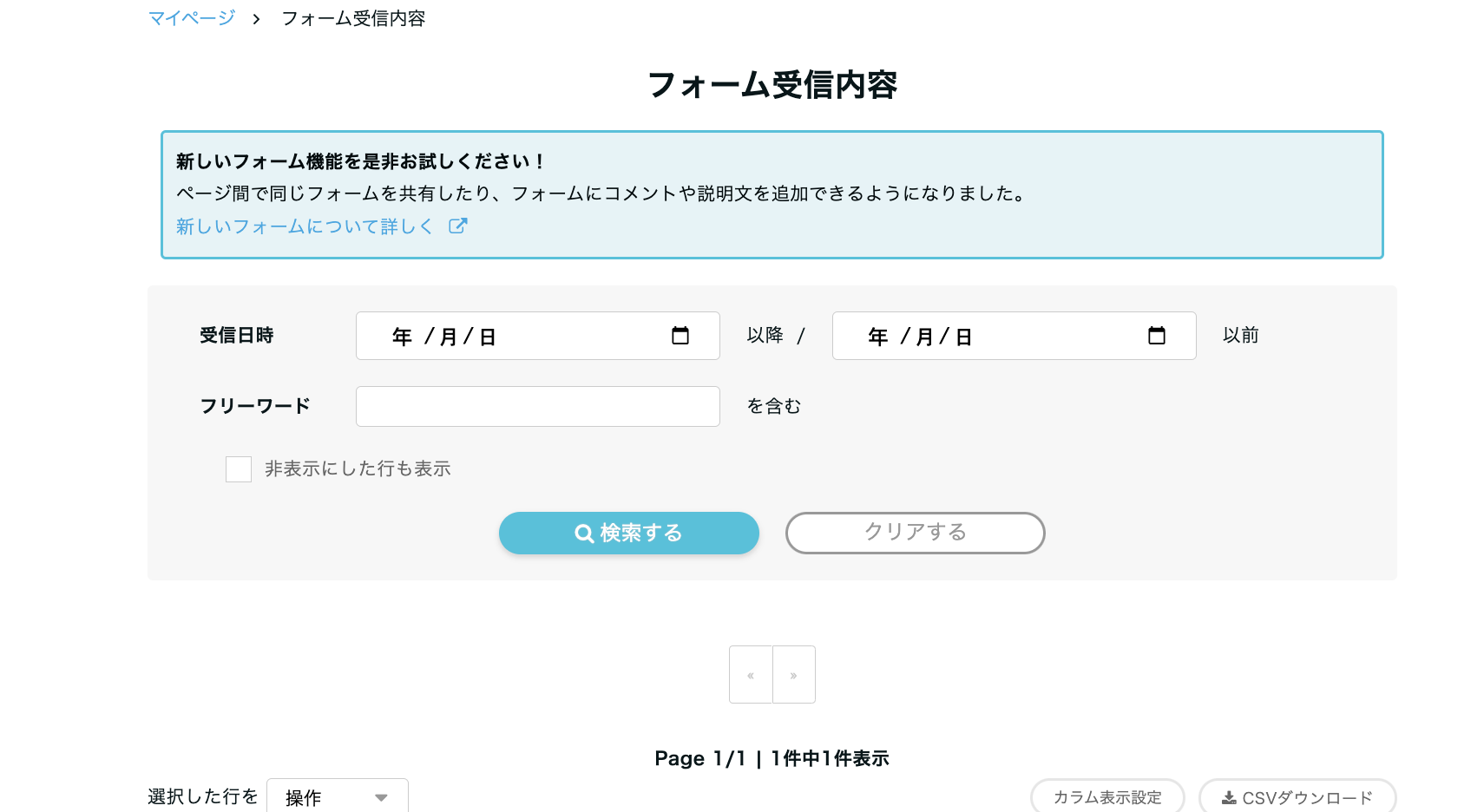The image size is (1484, 812).
Task: Open the マイページ breadcrumb link
Action: (192, 18)
